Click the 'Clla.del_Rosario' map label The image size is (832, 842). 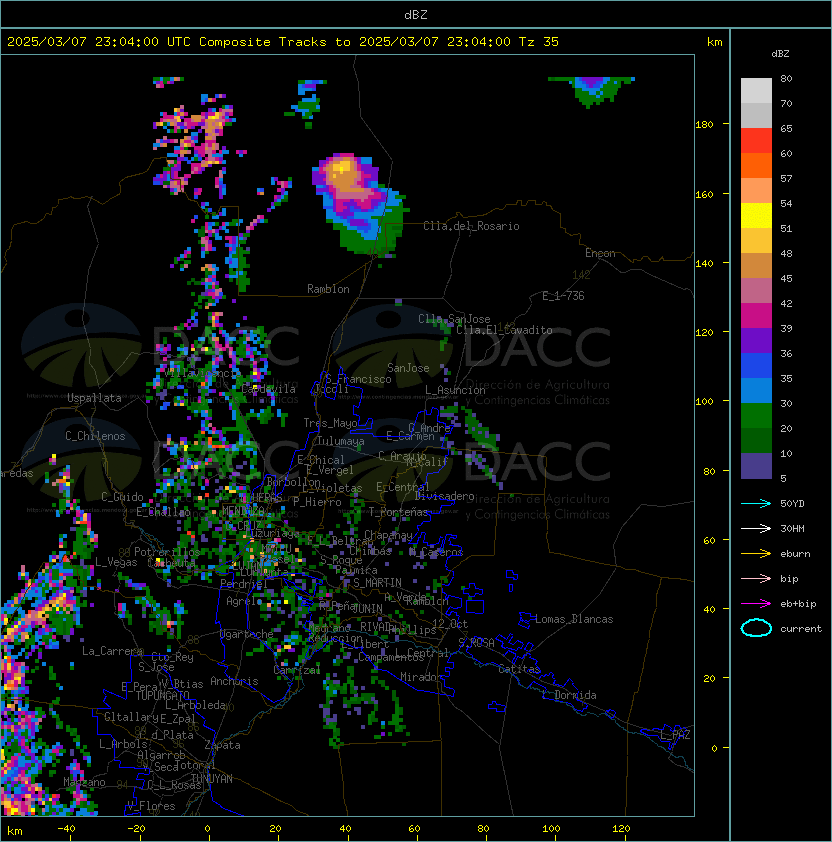[x=471, y=226]
